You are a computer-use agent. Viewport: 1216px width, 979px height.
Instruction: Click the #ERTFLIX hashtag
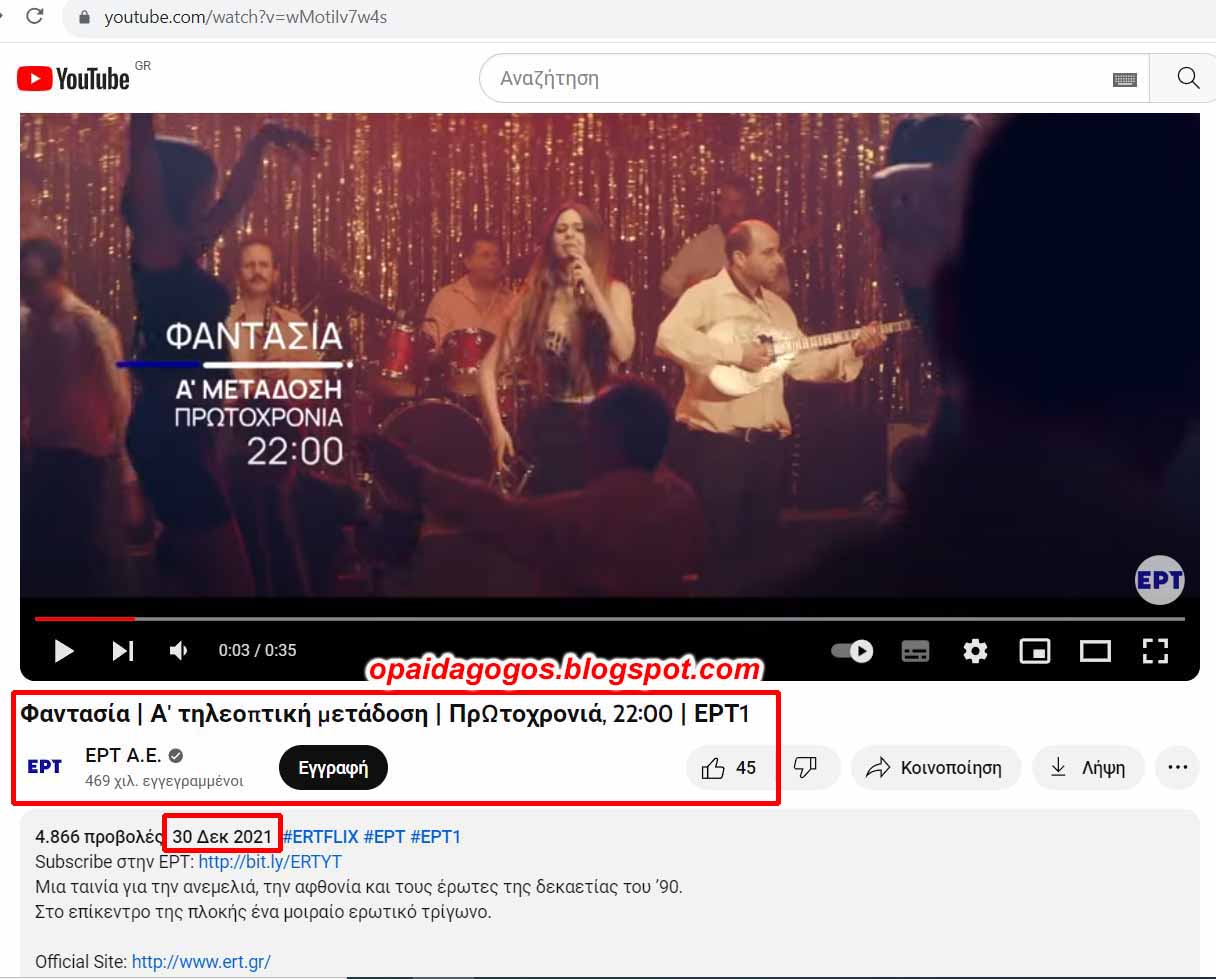320,837
